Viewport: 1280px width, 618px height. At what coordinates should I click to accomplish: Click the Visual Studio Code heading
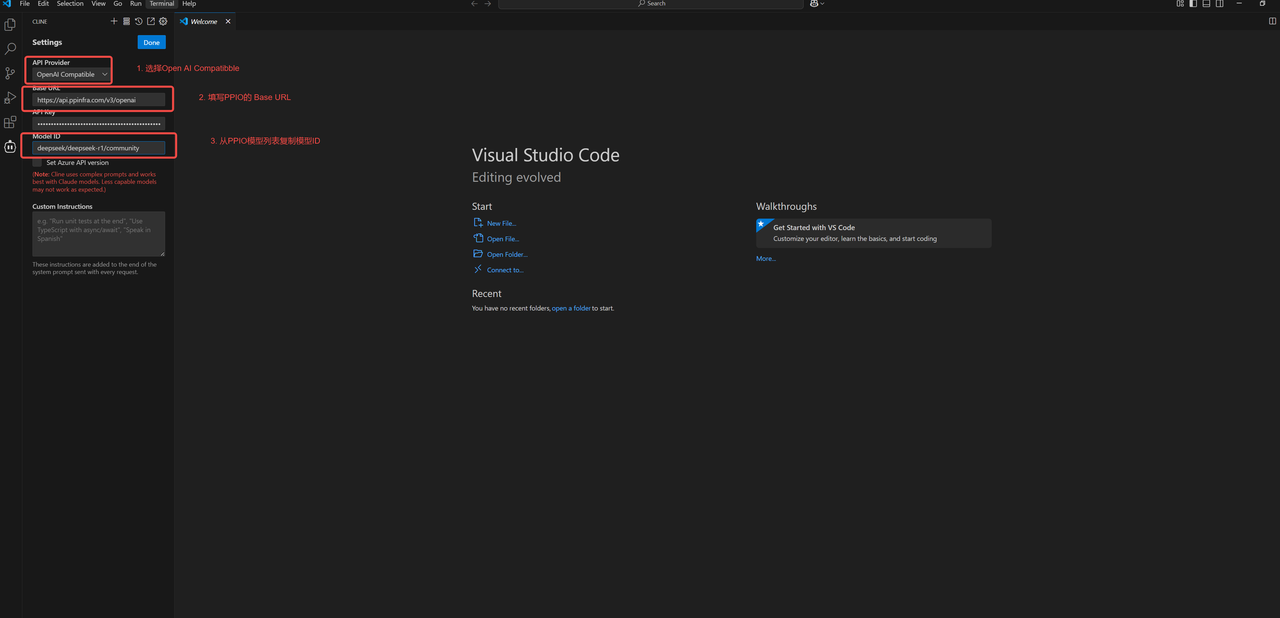(546, 155)
